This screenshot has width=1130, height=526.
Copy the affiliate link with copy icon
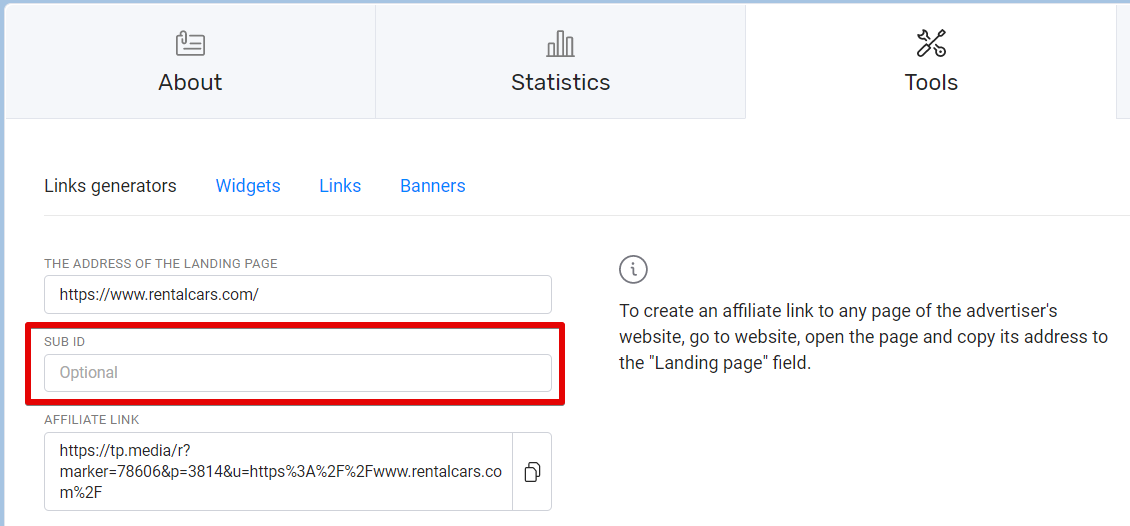coord(533,471)
